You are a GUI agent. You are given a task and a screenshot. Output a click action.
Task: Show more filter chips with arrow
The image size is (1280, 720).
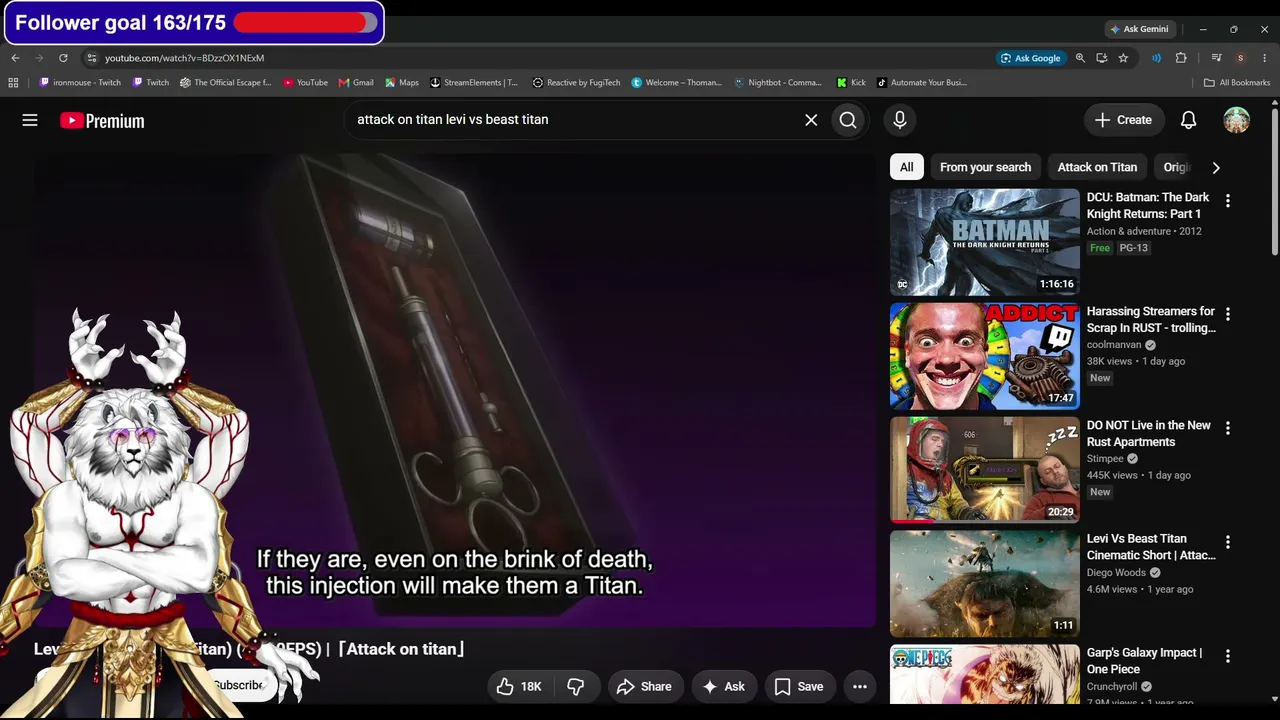tap(1216, 168)
